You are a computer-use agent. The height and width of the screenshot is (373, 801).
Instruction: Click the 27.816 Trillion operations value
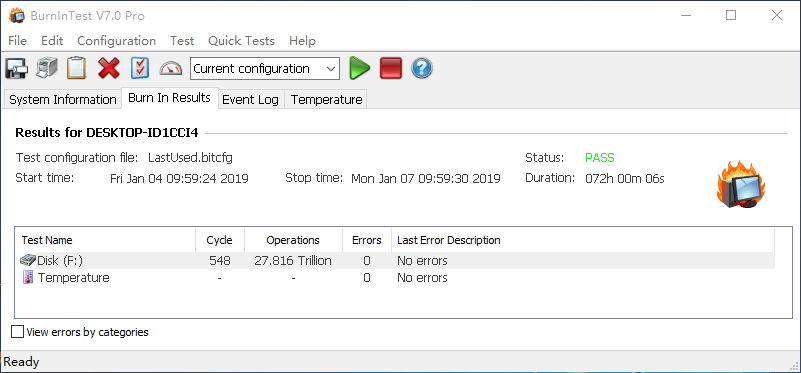(293, 261)
